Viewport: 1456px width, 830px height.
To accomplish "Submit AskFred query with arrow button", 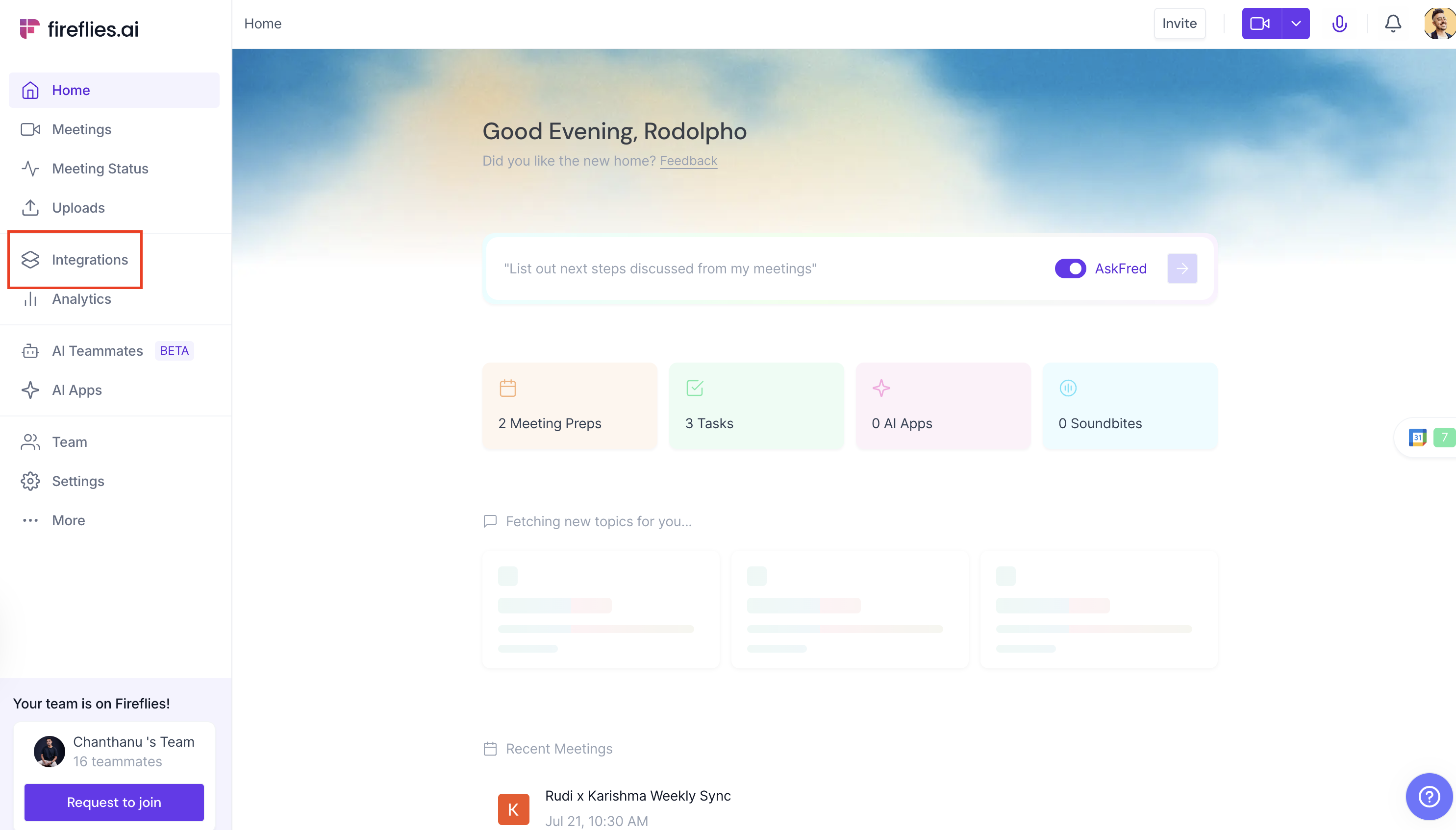I will (x=1181, y=269).
